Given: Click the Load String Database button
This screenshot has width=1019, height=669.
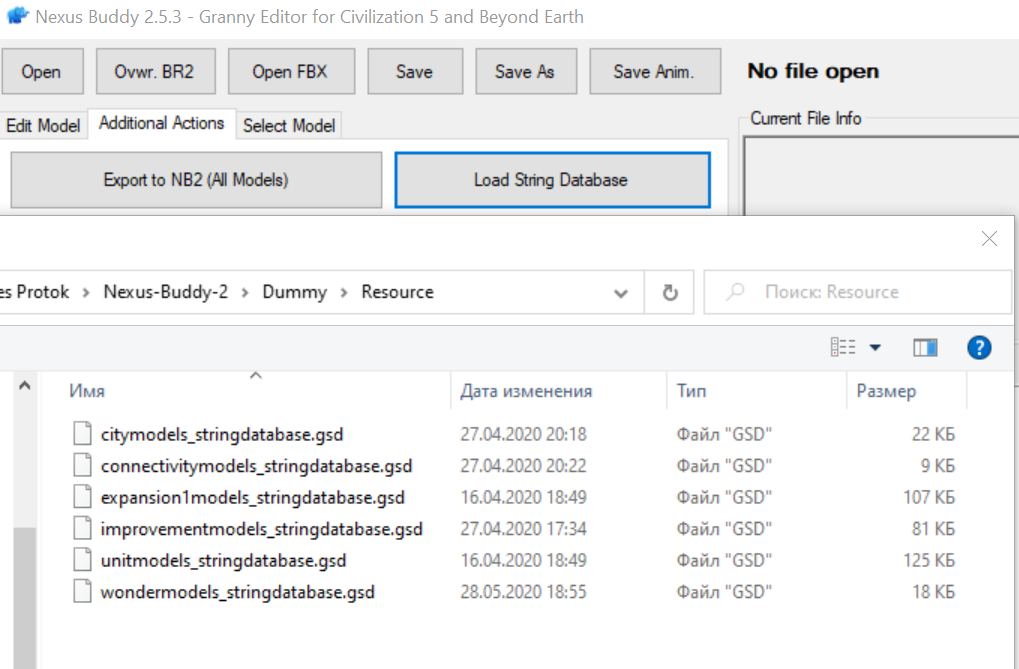Looking at the screenshot, I should [552, 180].
